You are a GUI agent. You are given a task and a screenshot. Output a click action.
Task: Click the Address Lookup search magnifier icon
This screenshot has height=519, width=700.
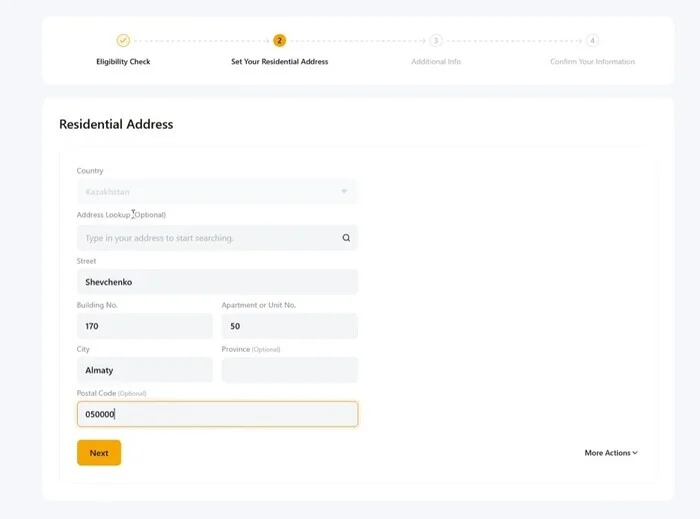tap(346, 238)
